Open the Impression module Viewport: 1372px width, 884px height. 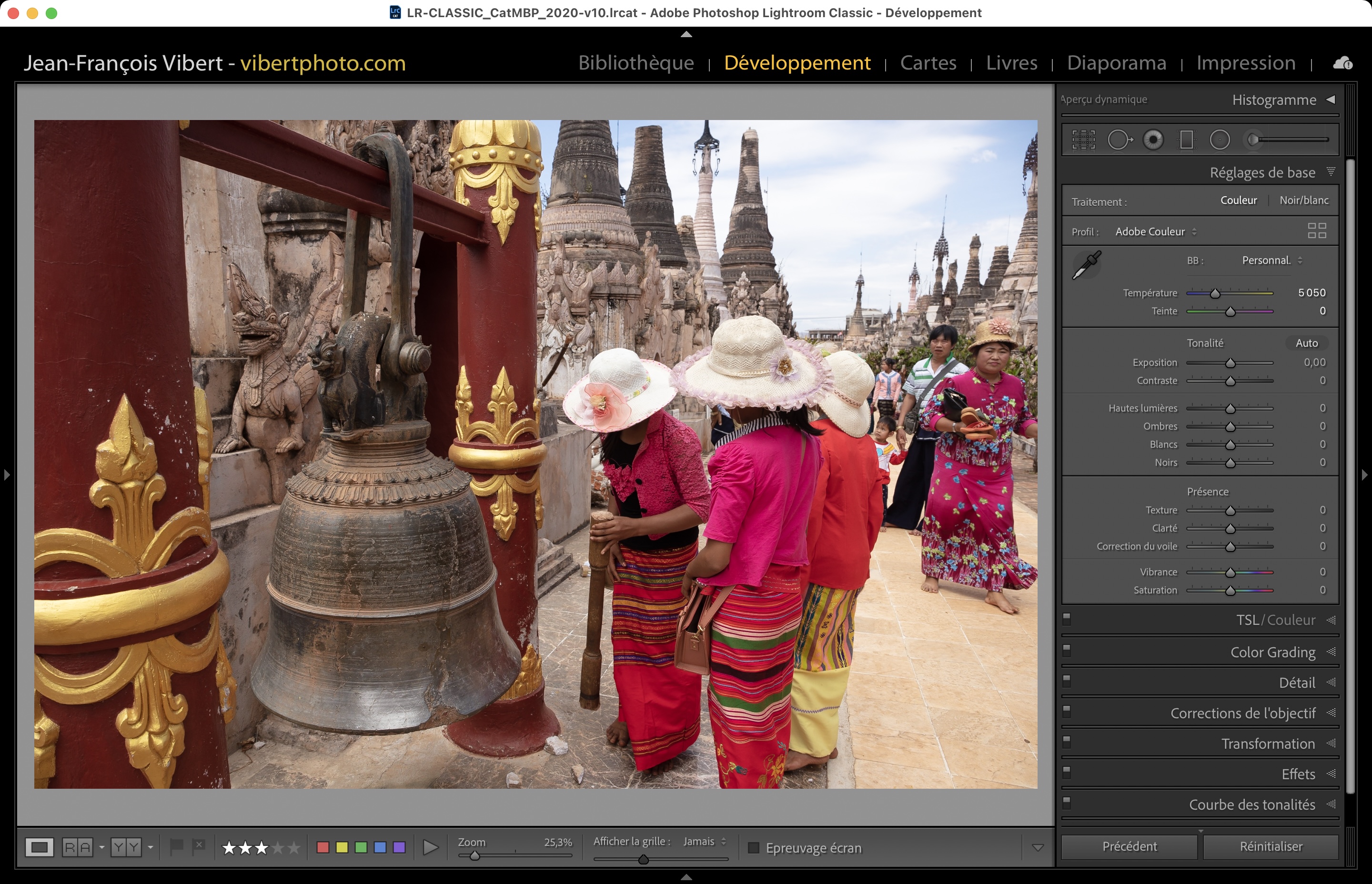coord(1246,62)
